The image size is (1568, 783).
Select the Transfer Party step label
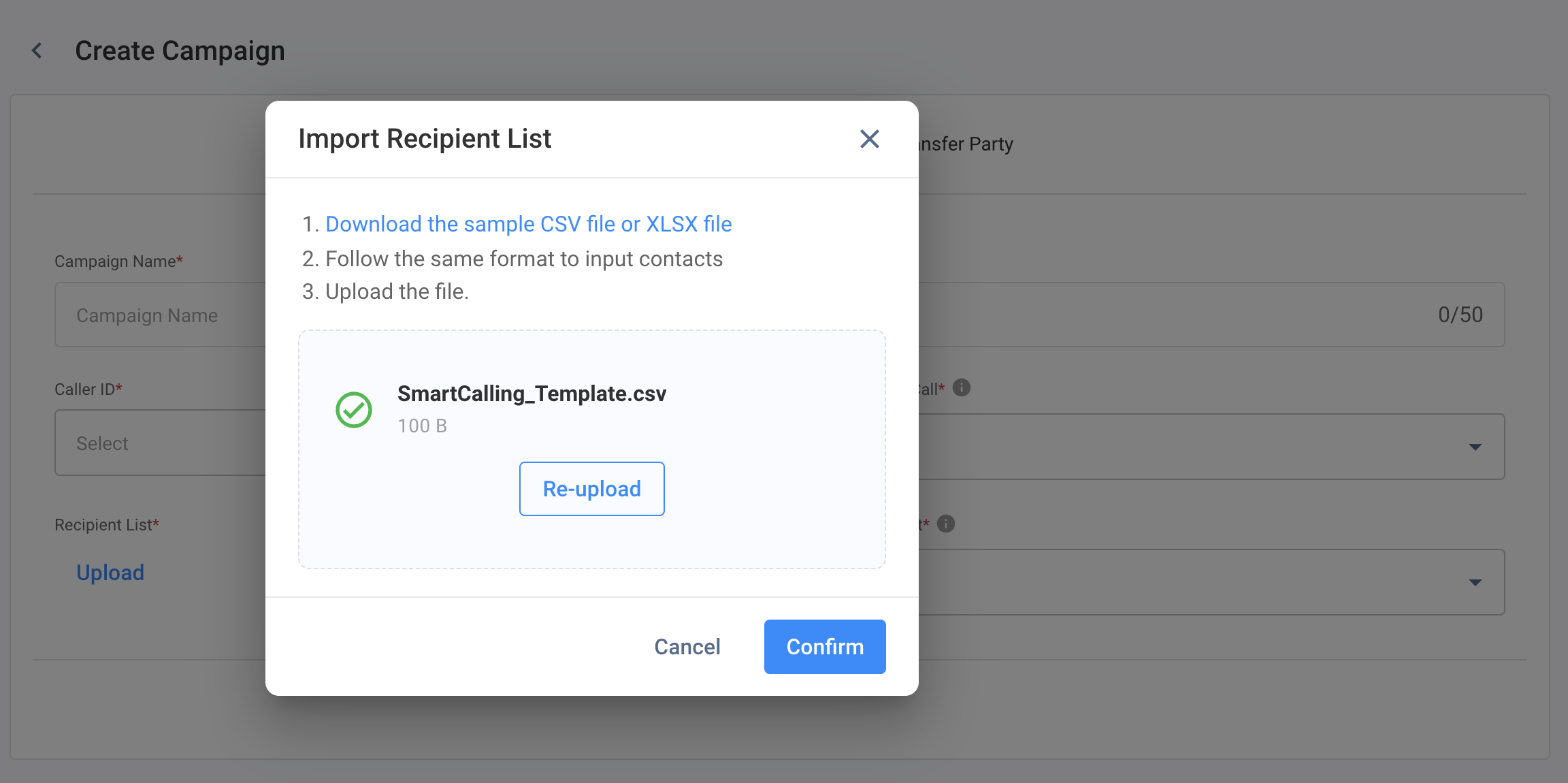(x=966, y=144)
